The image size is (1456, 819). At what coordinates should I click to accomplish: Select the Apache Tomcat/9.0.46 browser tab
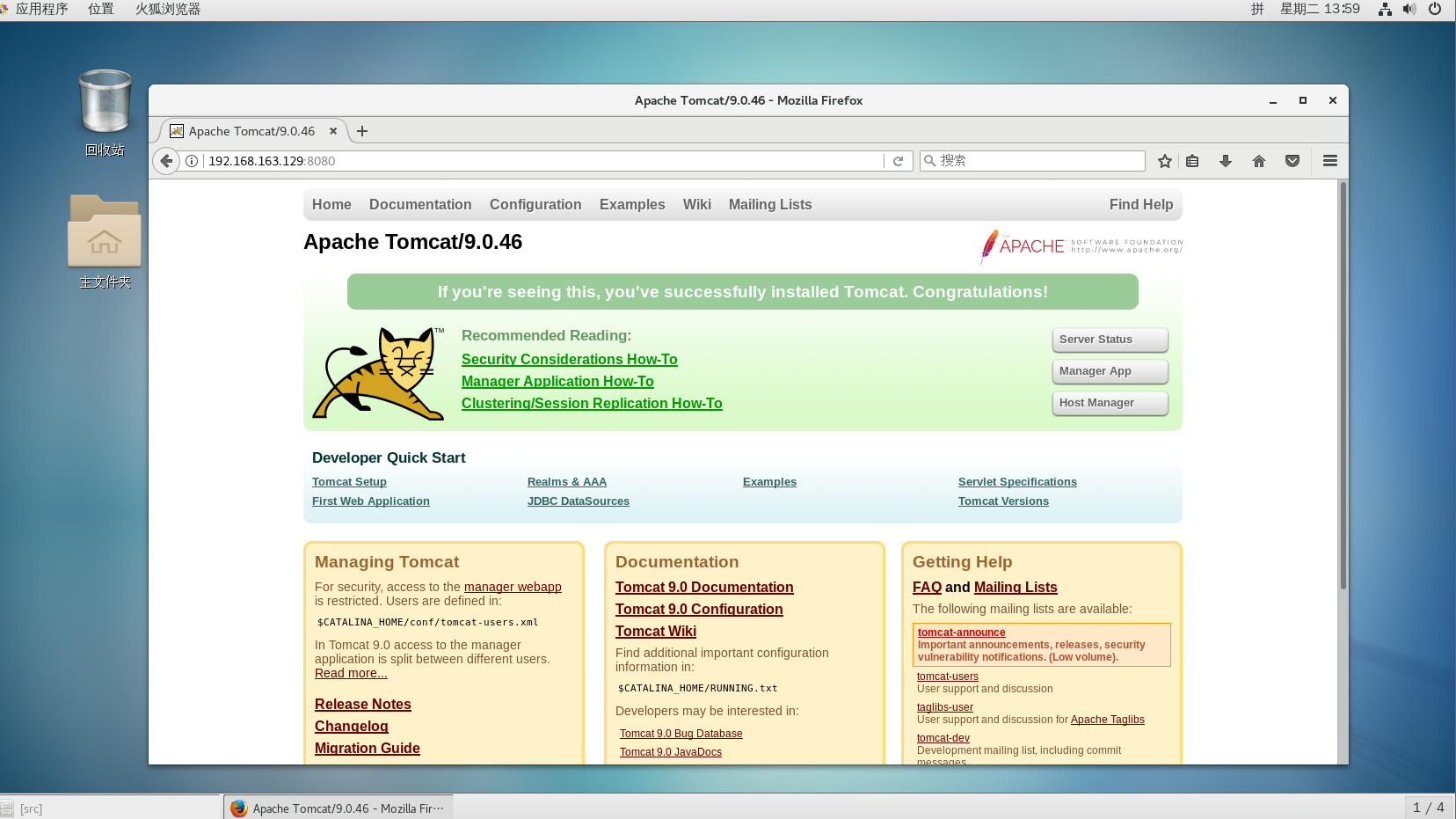point(252,131)
